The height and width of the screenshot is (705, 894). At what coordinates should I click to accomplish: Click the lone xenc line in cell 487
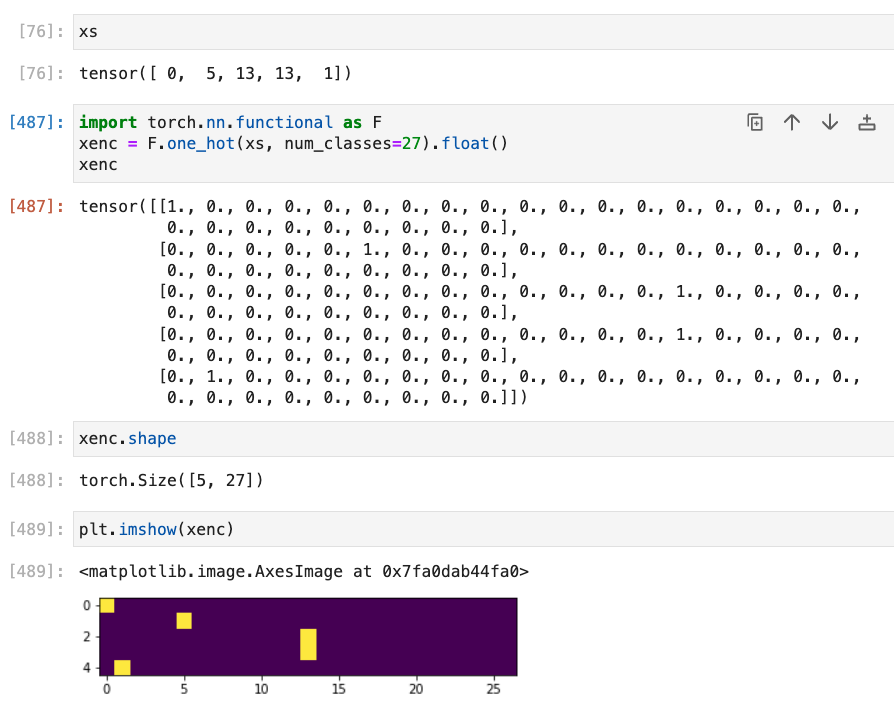click(x=98, y=165)
